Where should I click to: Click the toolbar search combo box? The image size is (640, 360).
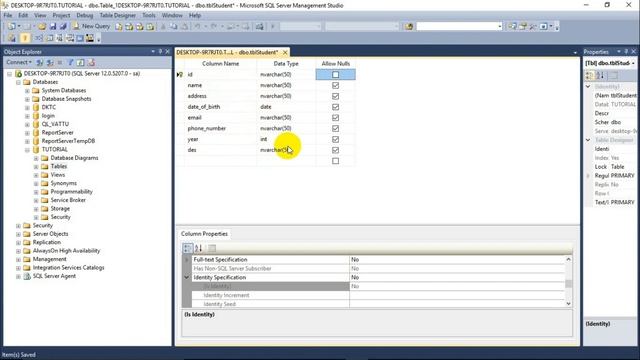[459, 27]
